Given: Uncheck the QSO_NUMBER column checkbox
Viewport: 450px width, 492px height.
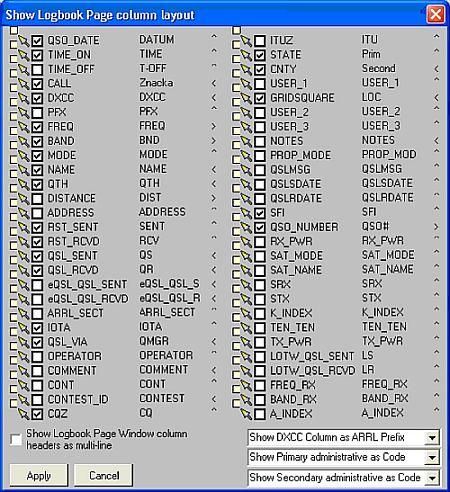Looking at the screenshot, I should click(x=260, y=227).
